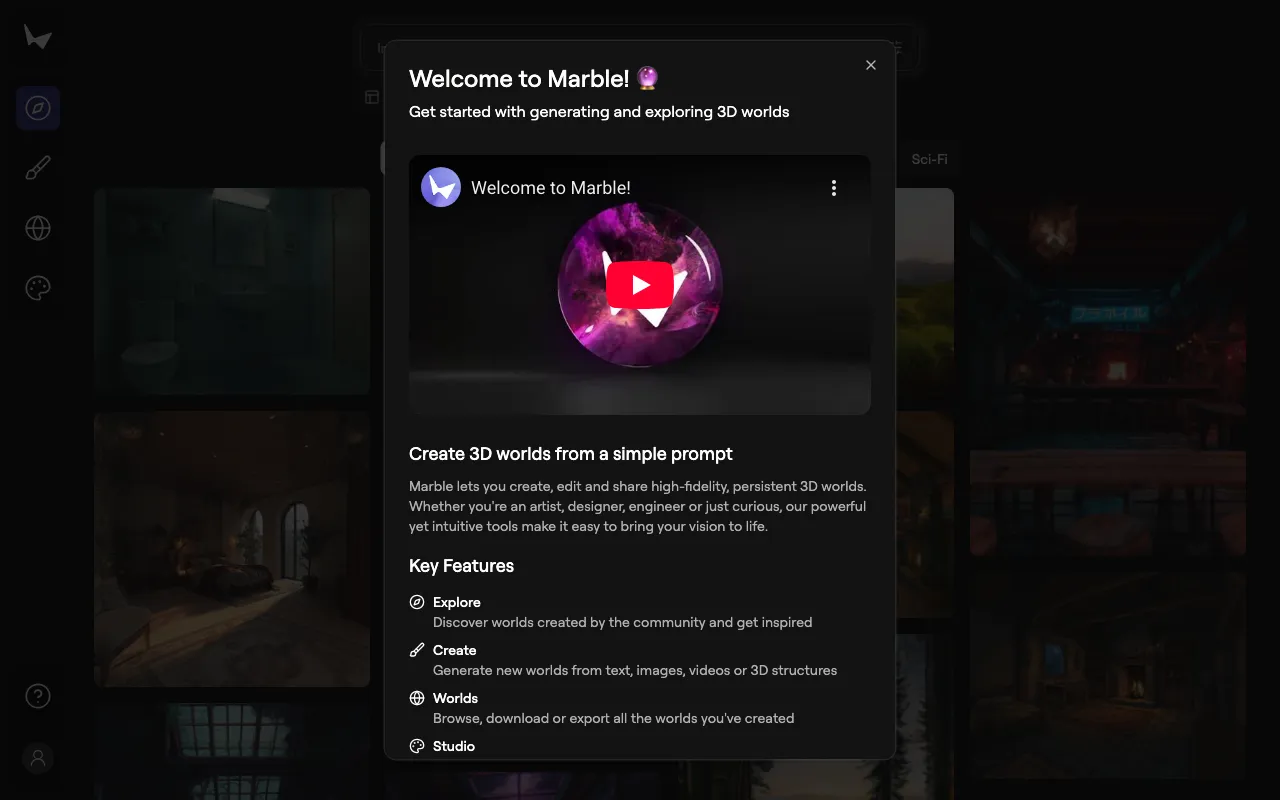Open the video's three-dot options menu
1280x800 pixels.
pos(834,188)
